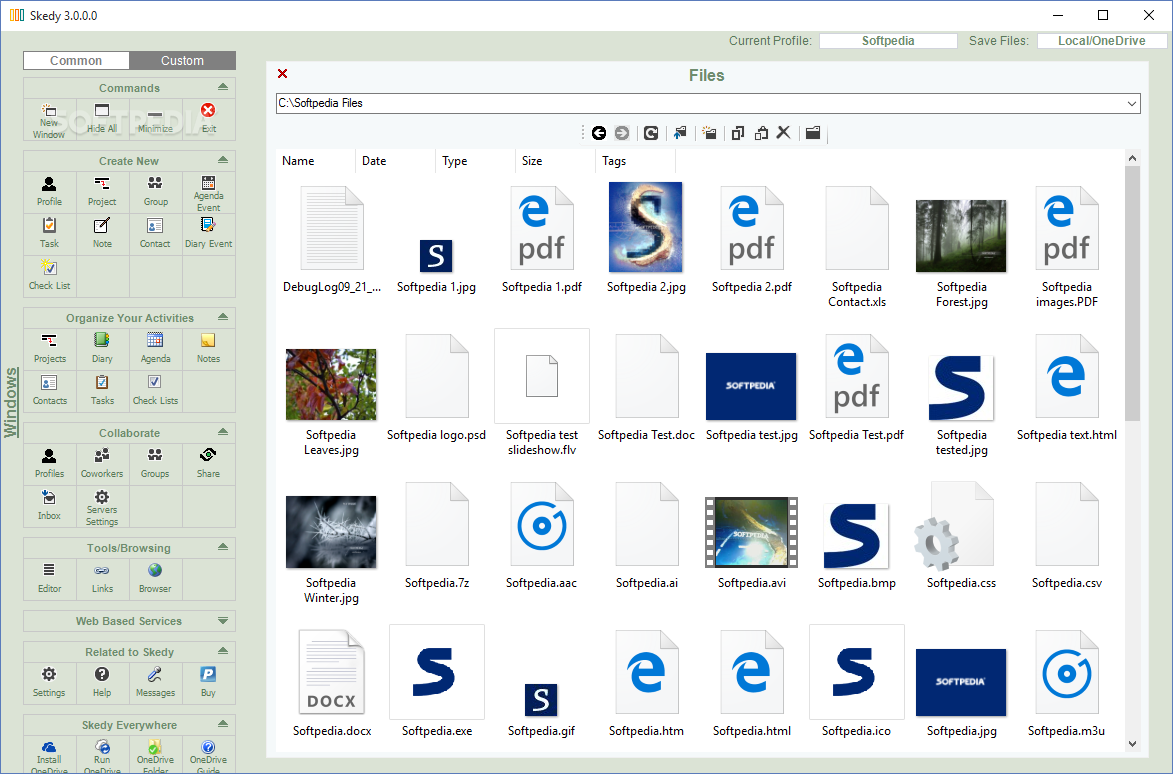The height and width of the screenshot is (774, 1173).
Task: Sort files by Size column
Action: [556, 161]
